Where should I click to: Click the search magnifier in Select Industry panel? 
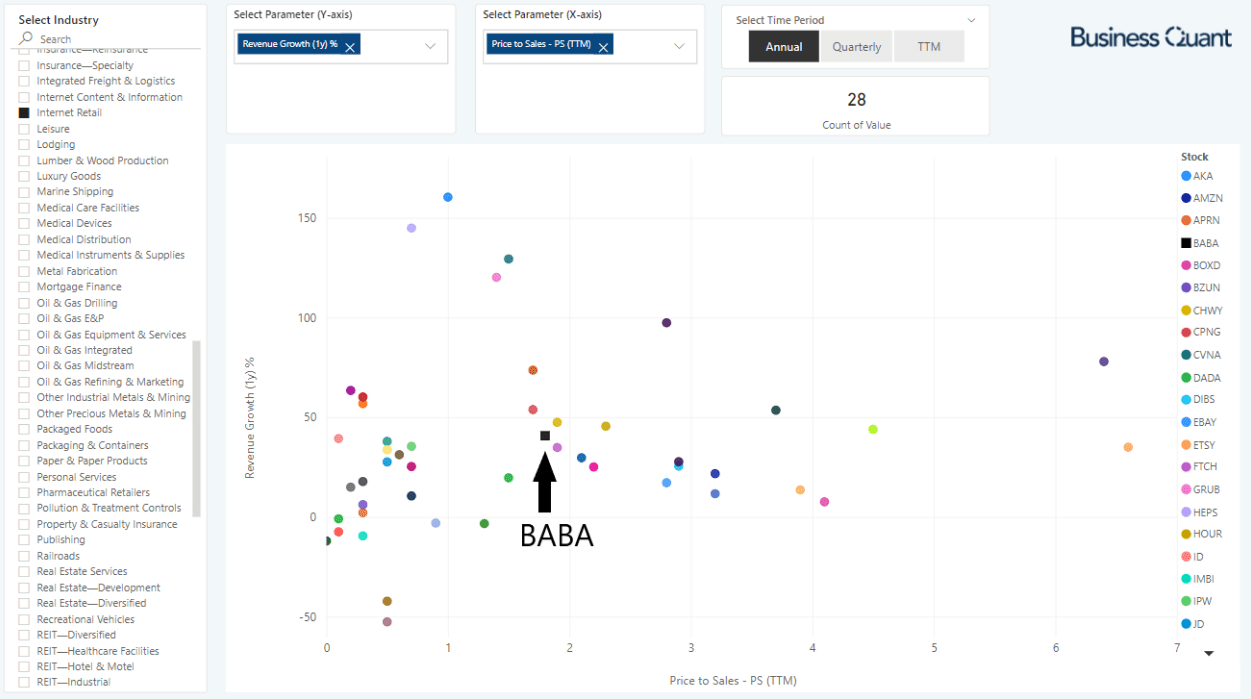click(24, 38)
